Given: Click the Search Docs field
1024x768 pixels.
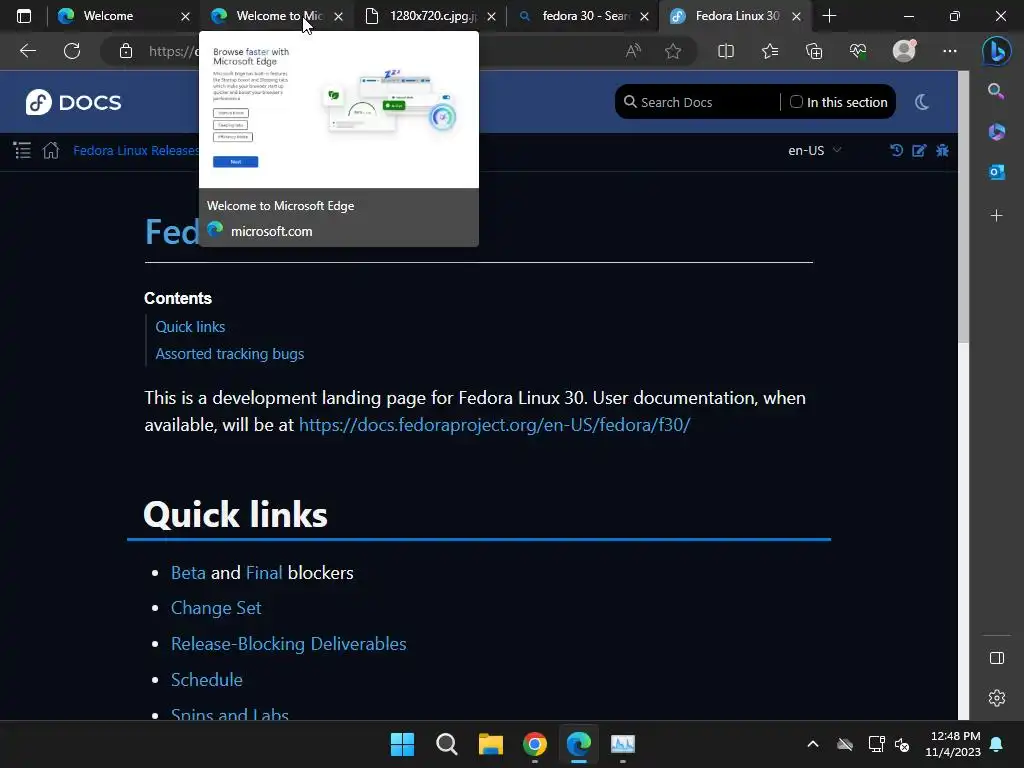Looking at the screenshot, I should tap(699, 103).
